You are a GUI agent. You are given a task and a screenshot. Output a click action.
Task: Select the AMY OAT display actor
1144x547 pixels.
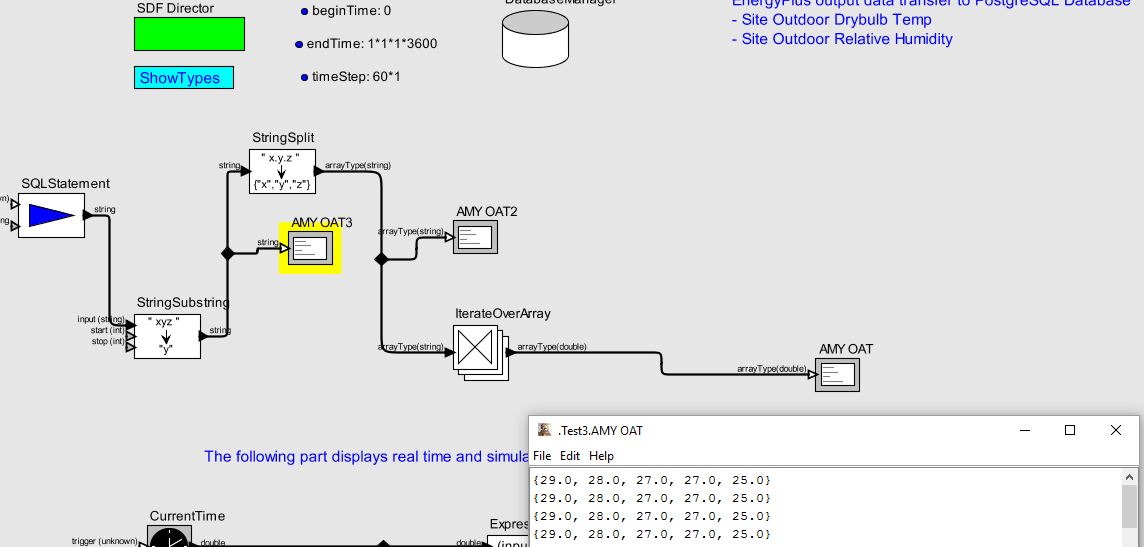coord(838,375)
